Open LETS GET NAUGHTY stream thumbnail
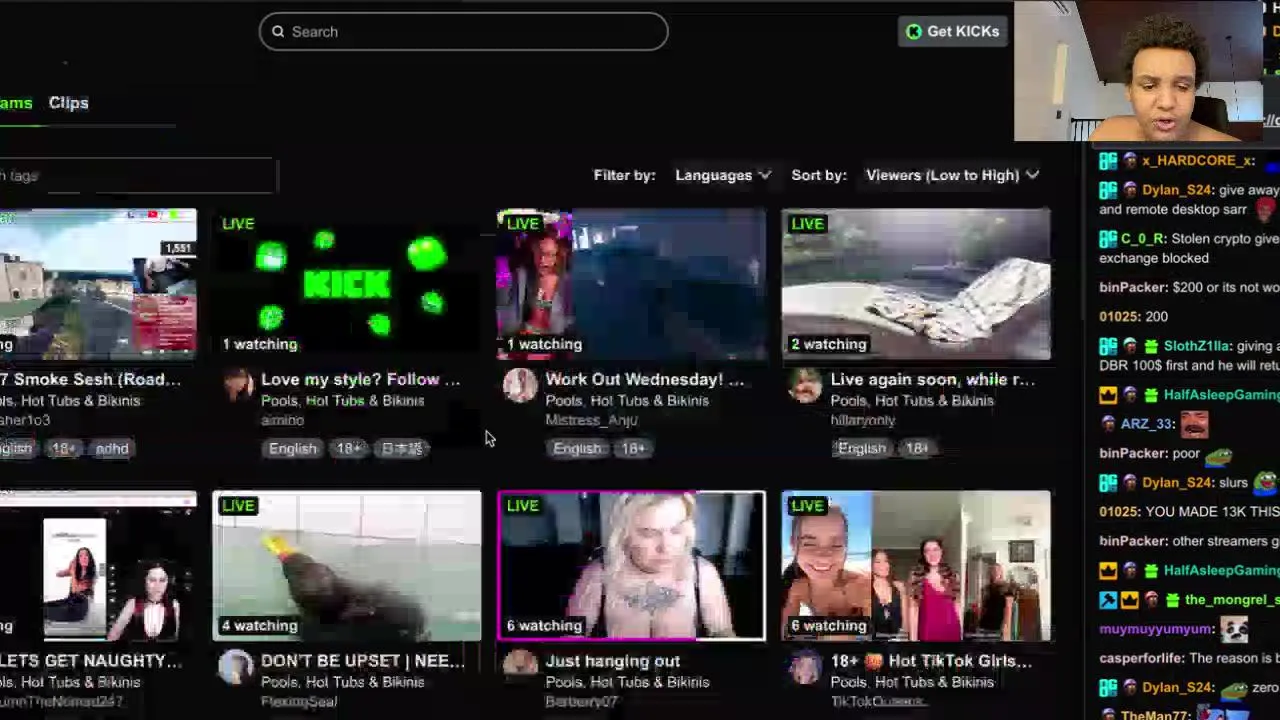The image size is (1280, 720). coord(98,566)
